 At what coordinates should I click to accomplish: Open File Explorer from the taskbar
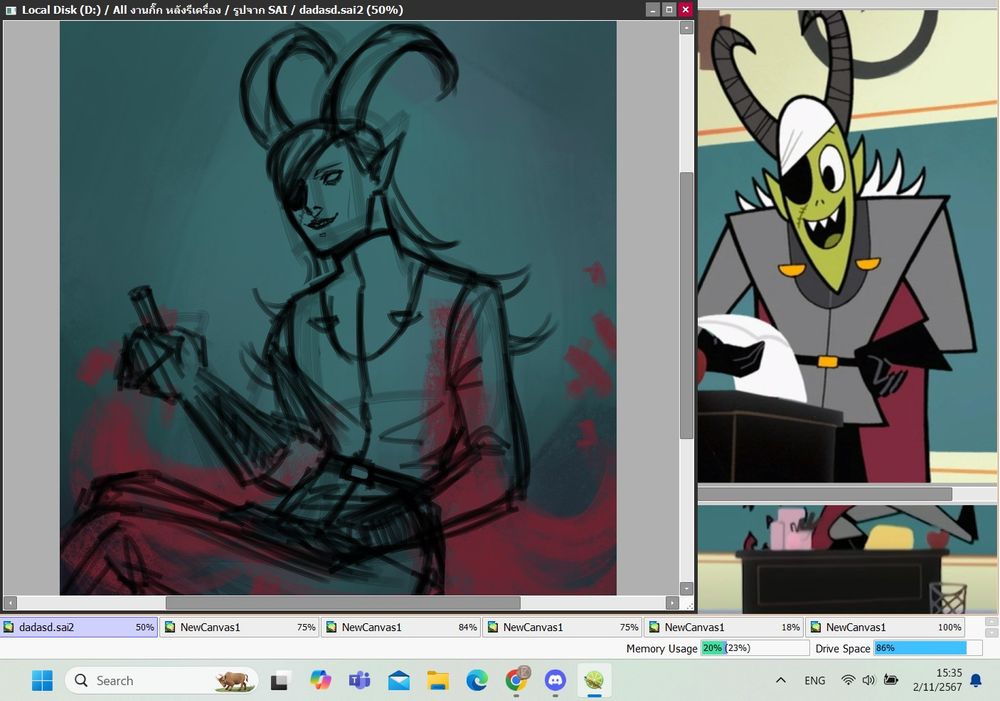point(438,681)
